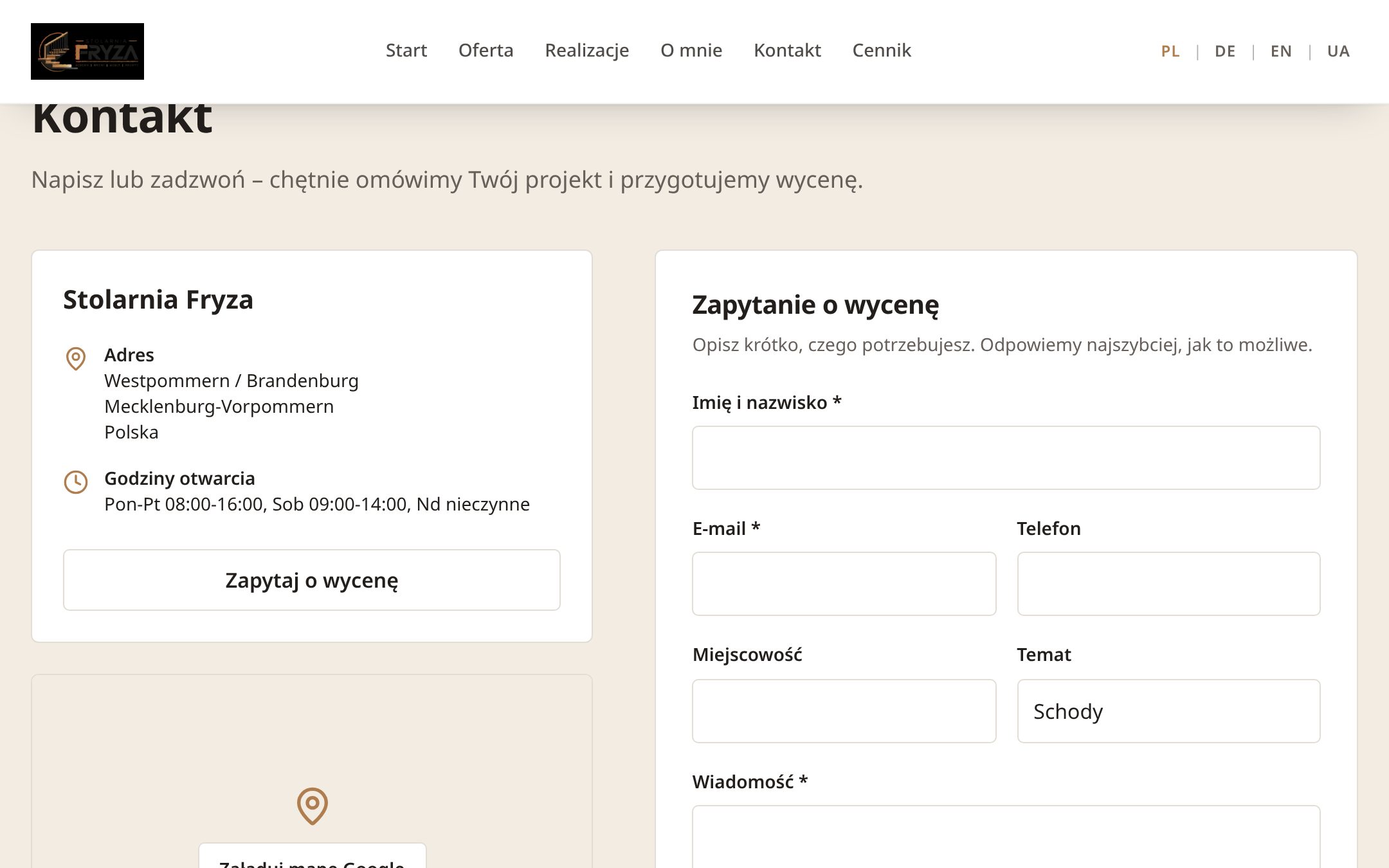
Task: Focus the Imię i nazwisko field
Action: [1006, 458]
